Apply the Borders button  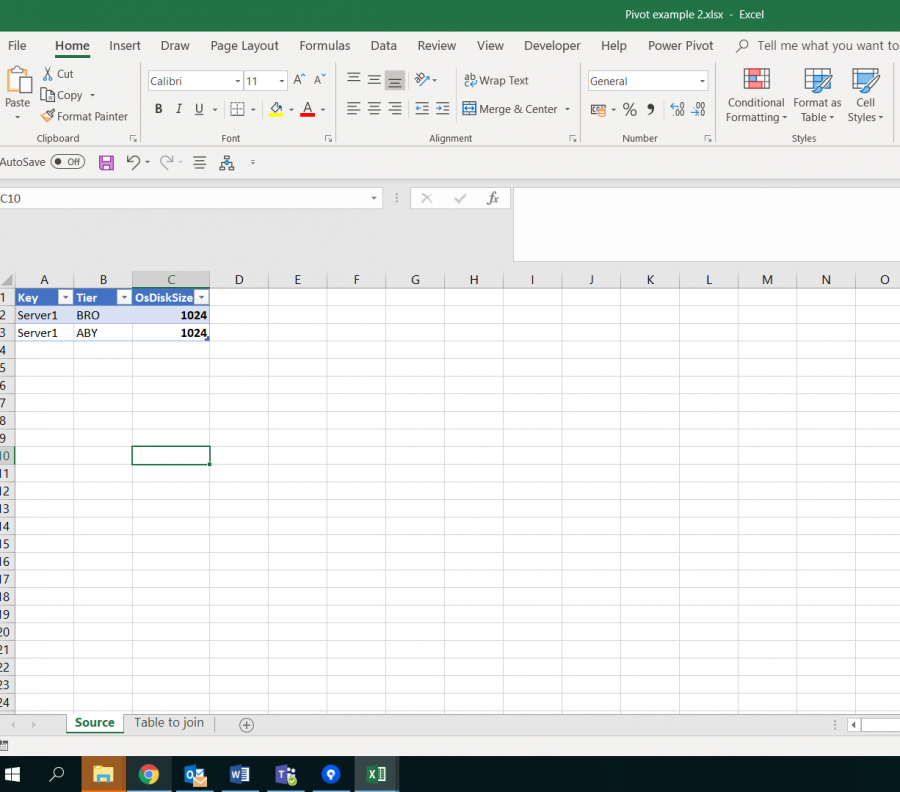point(237,109)
